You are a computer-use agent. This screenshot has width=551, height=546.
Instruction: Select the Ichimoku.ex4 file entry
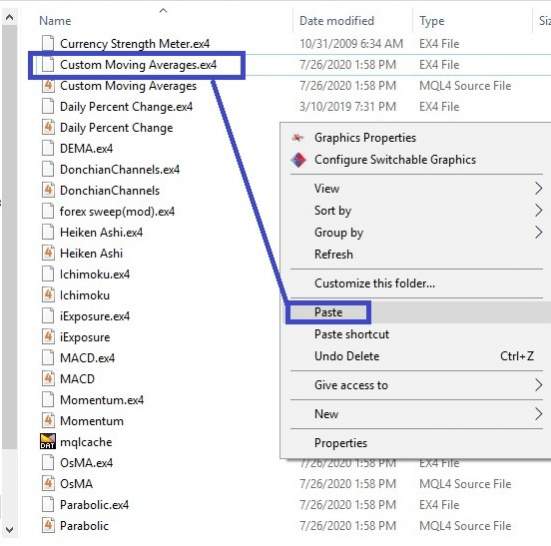point(95,274)
